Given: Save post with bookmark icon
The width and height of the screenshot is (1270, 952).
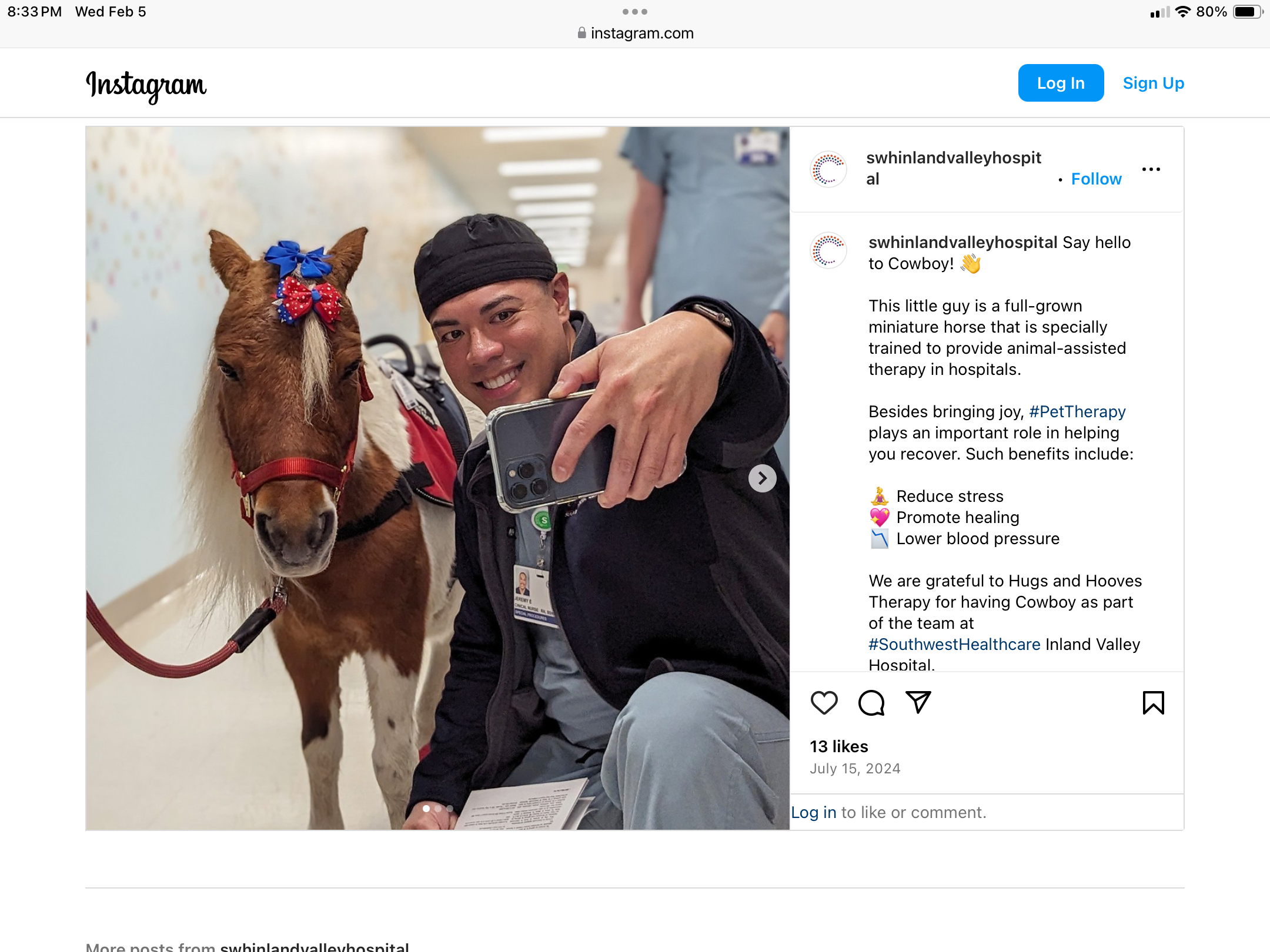Looking at the screenshot, I should [x=1153, y=703].
